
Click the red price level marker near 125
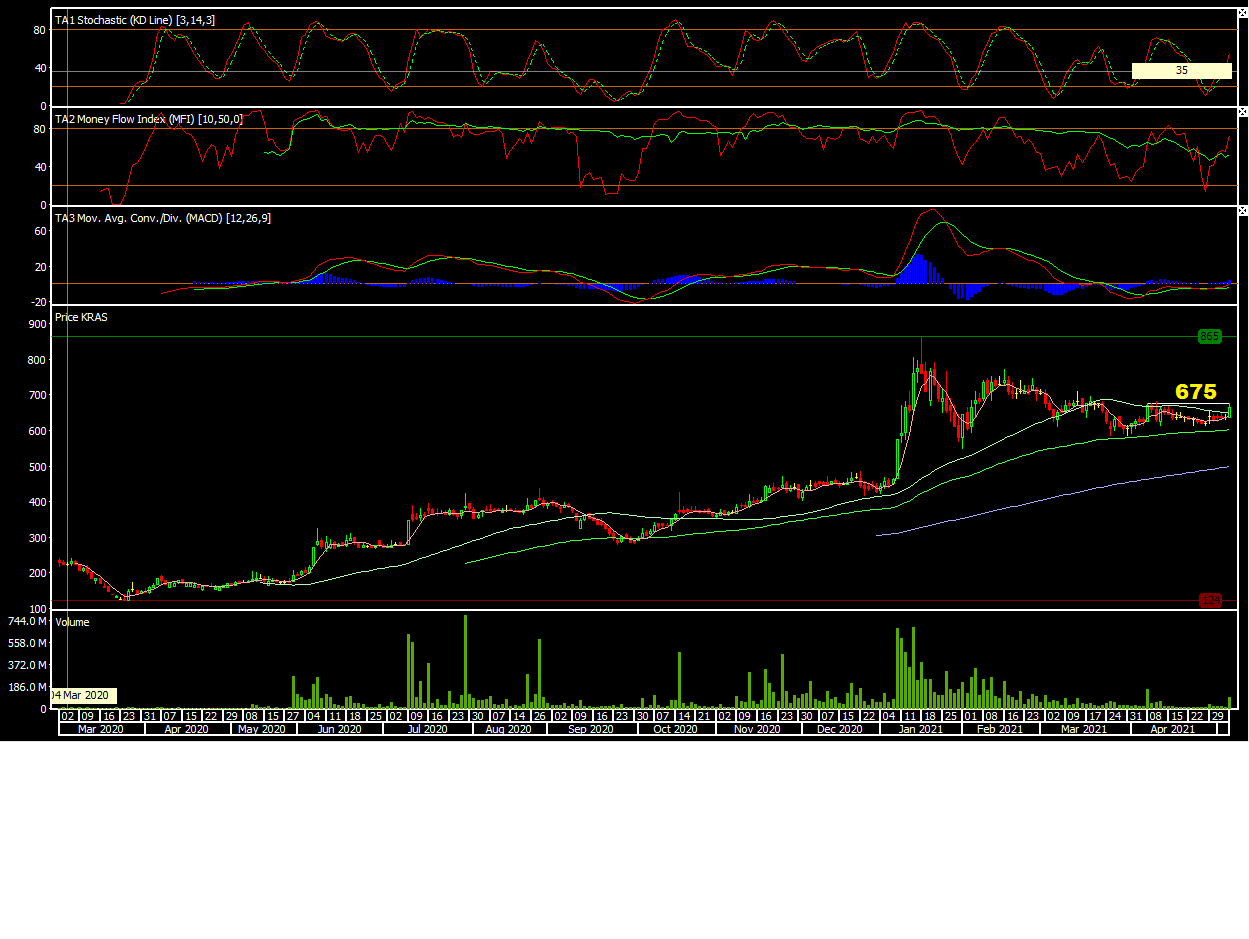coord(1210,600)
